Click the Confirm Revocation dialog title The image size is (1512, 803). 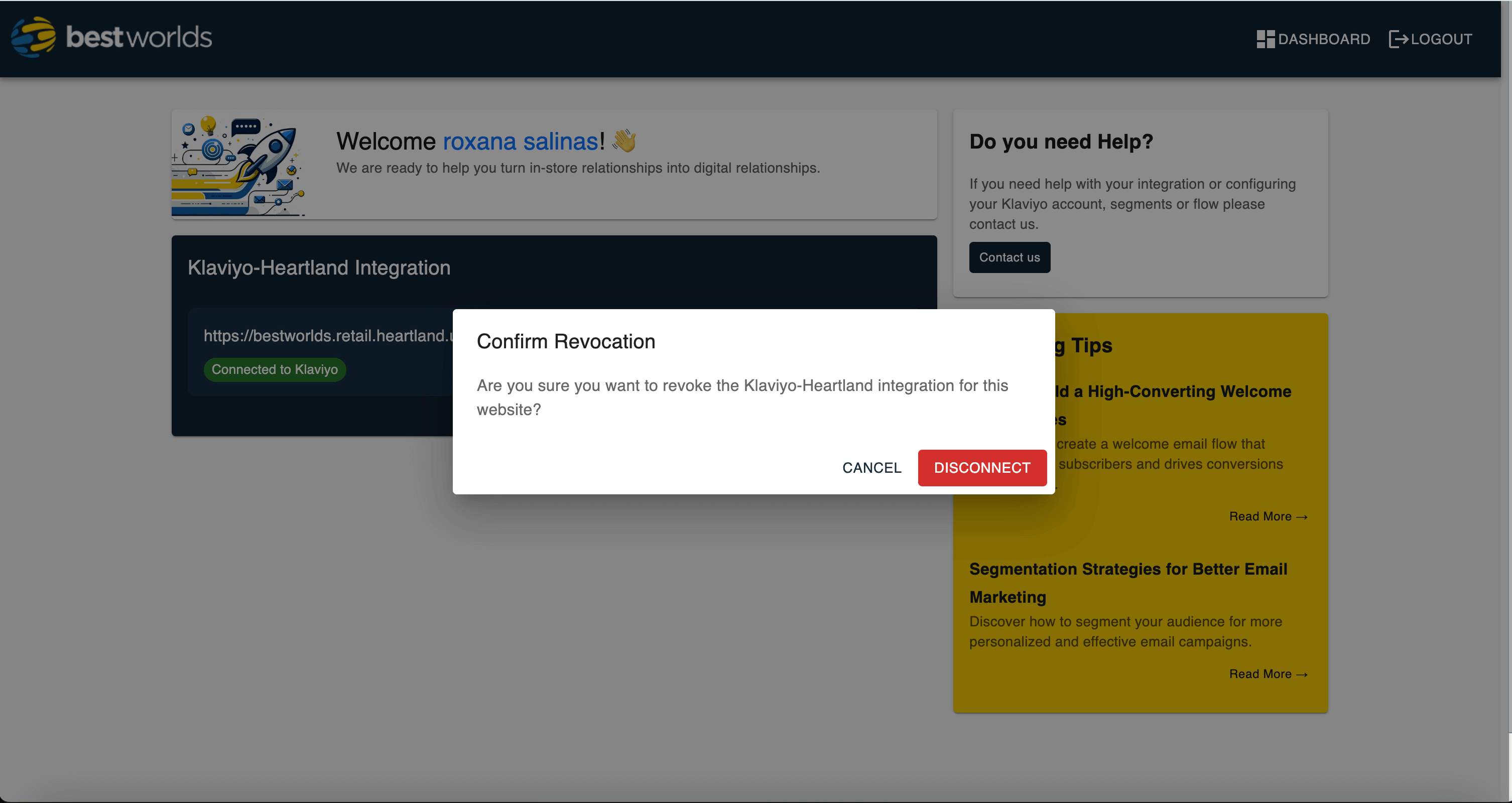coord(565,341)
